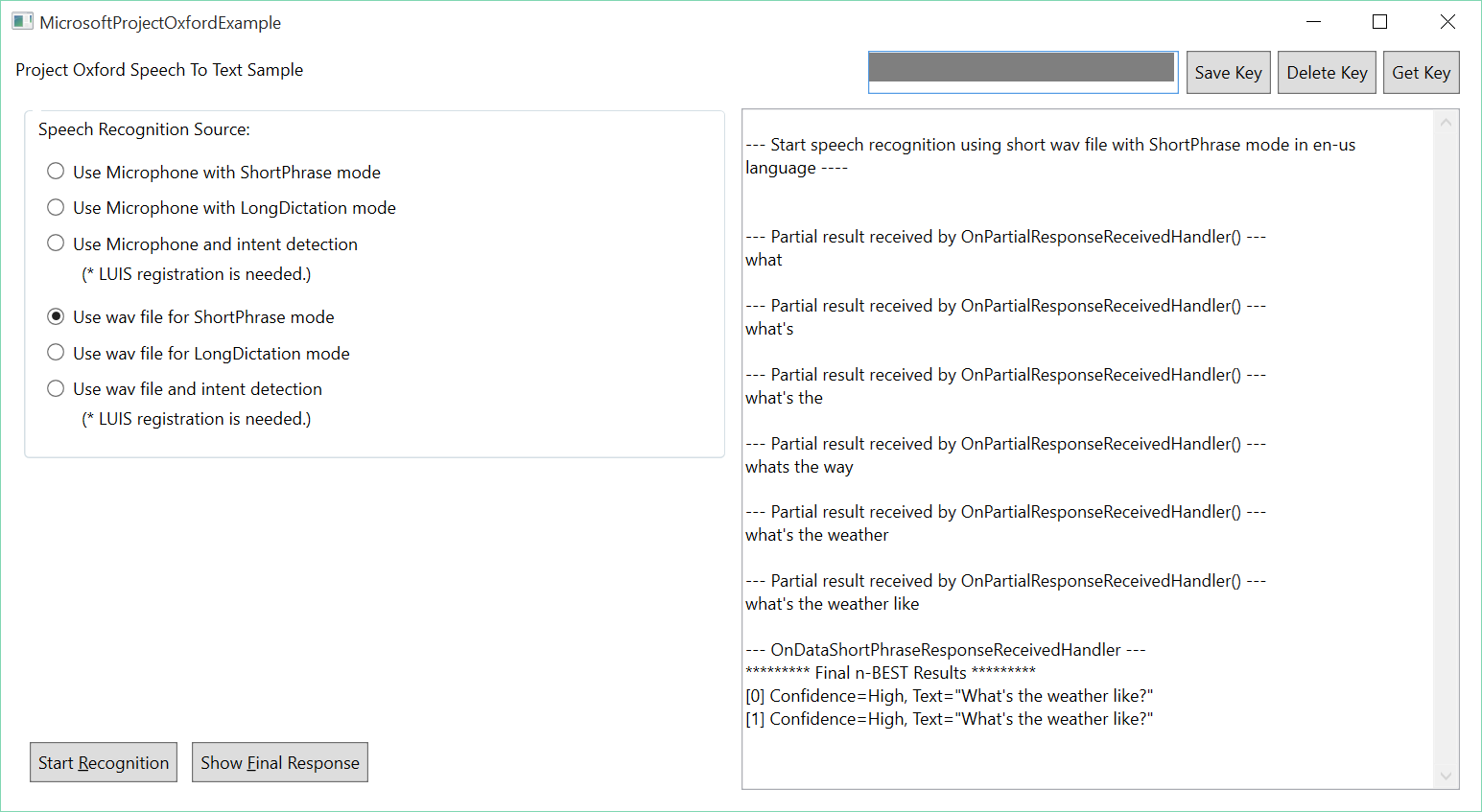Click the 'what's the weather like' partial result

833,604
